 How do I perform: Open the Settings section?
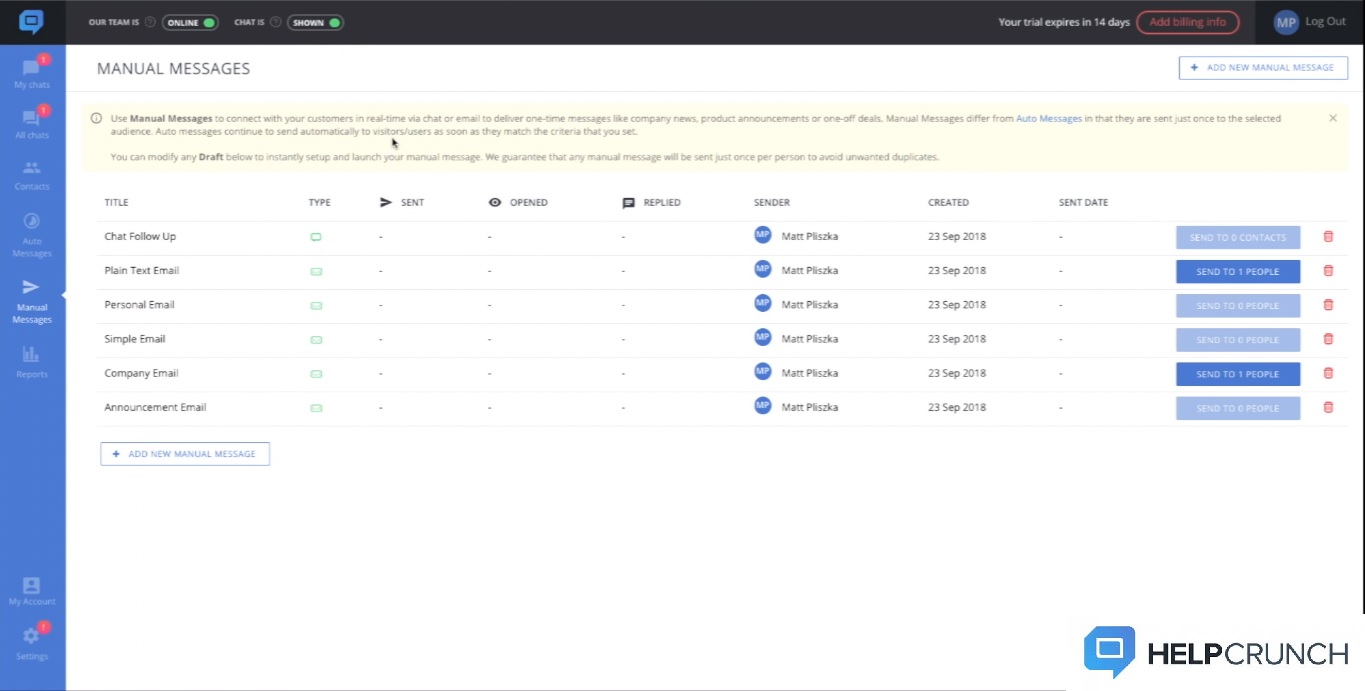32,645
